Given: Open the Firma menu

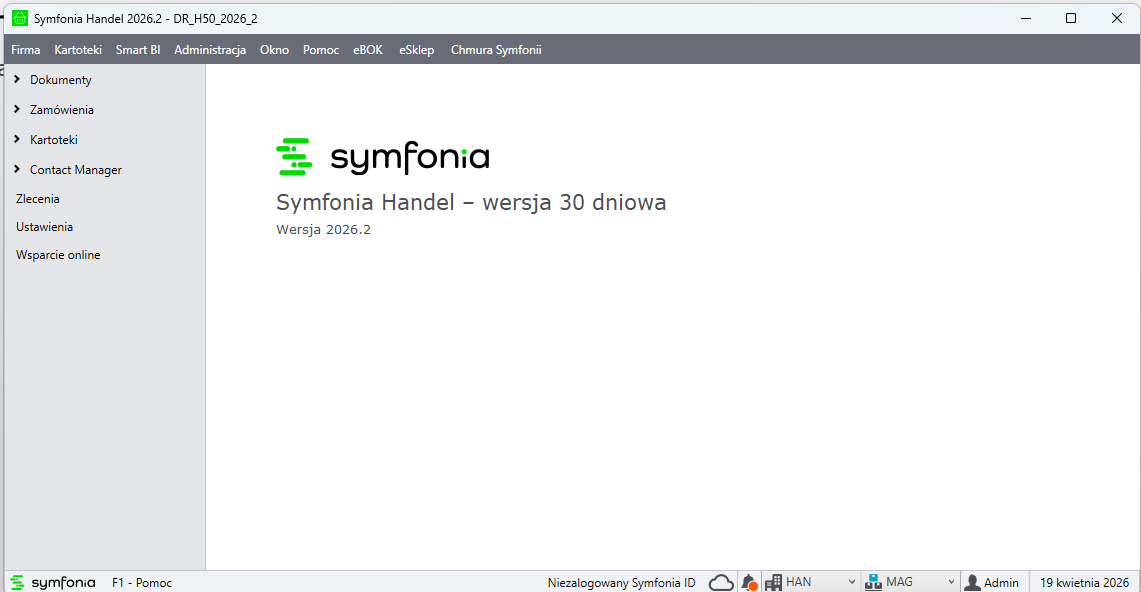Looking at the screenshot, I should pos(26,50).
